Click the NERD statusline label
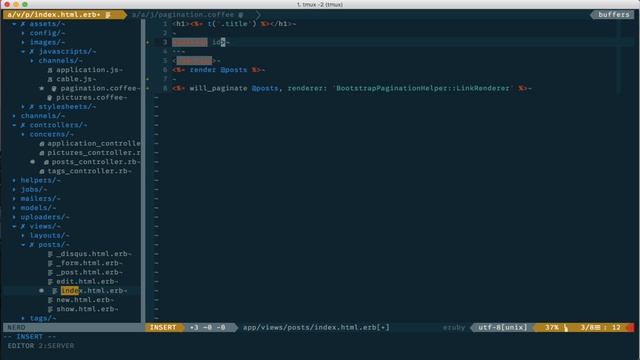The image size is (640, 360). (16, 327)
